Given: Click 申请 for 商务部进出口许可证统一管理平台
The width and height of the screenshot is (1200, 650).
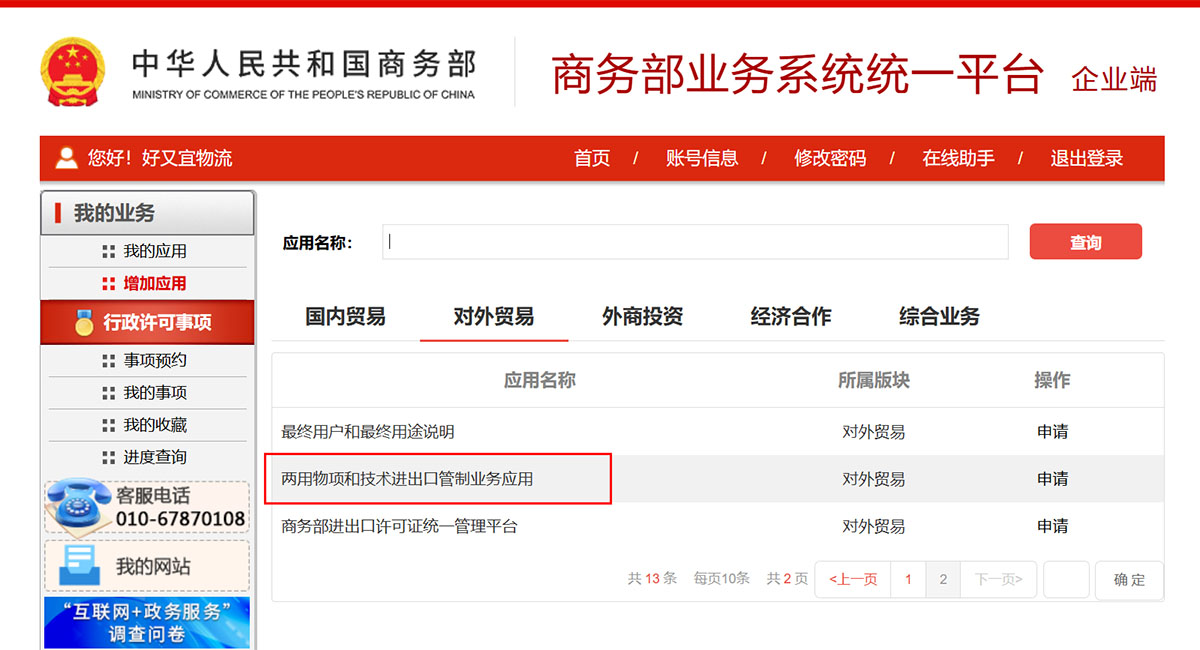Looking at the screenshot, I should (1052, 526).
